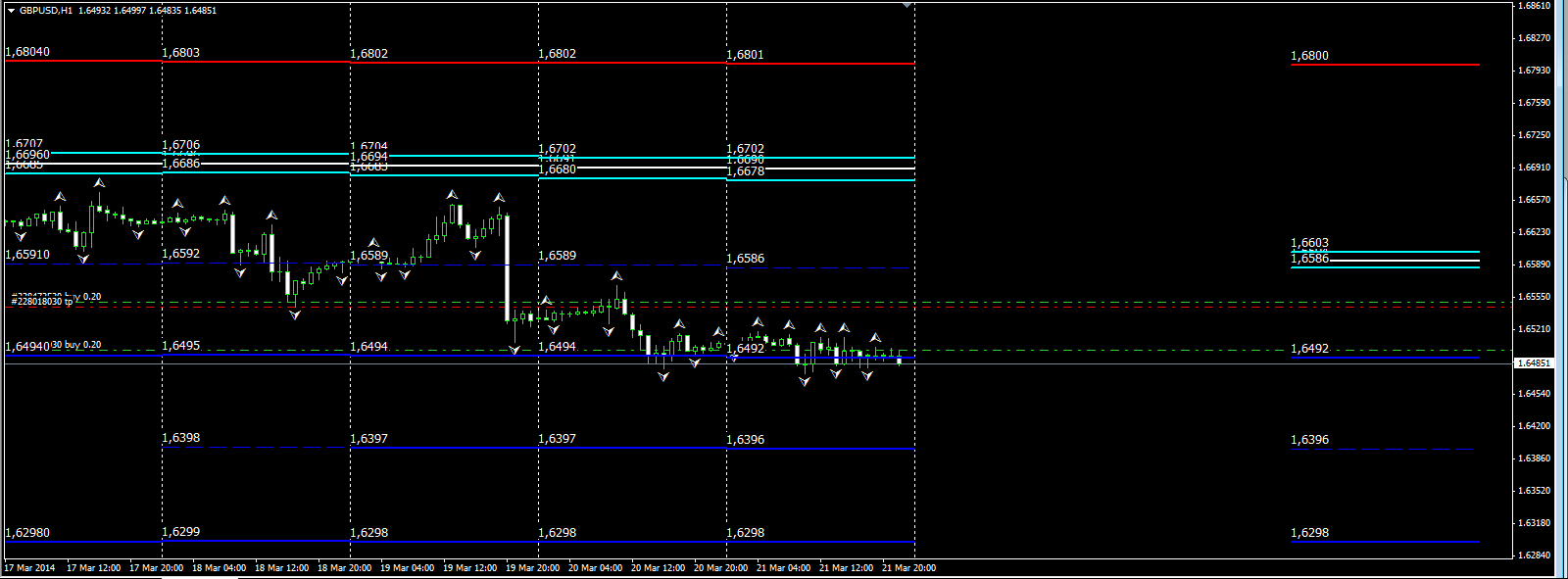
Task: Select the GBPUSD,H1 symbol title
Action: point(46,10)
